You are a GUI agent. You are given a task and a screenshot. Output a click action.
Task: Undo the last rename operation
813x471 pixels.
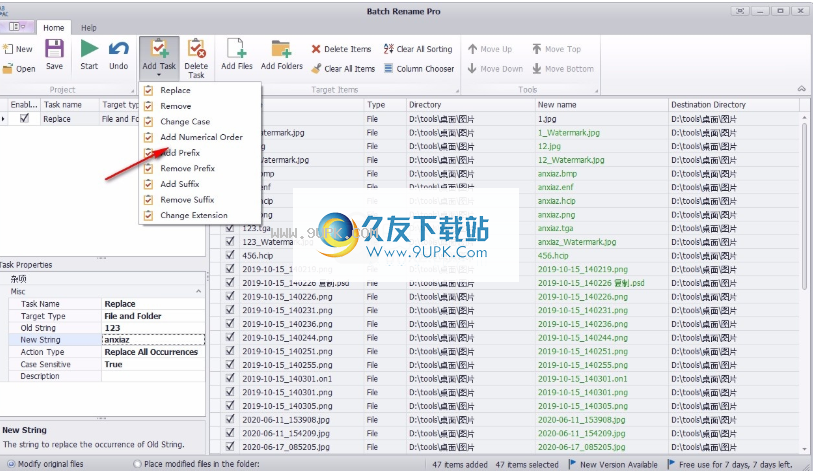pyautogui.click(x=119, y=54)
